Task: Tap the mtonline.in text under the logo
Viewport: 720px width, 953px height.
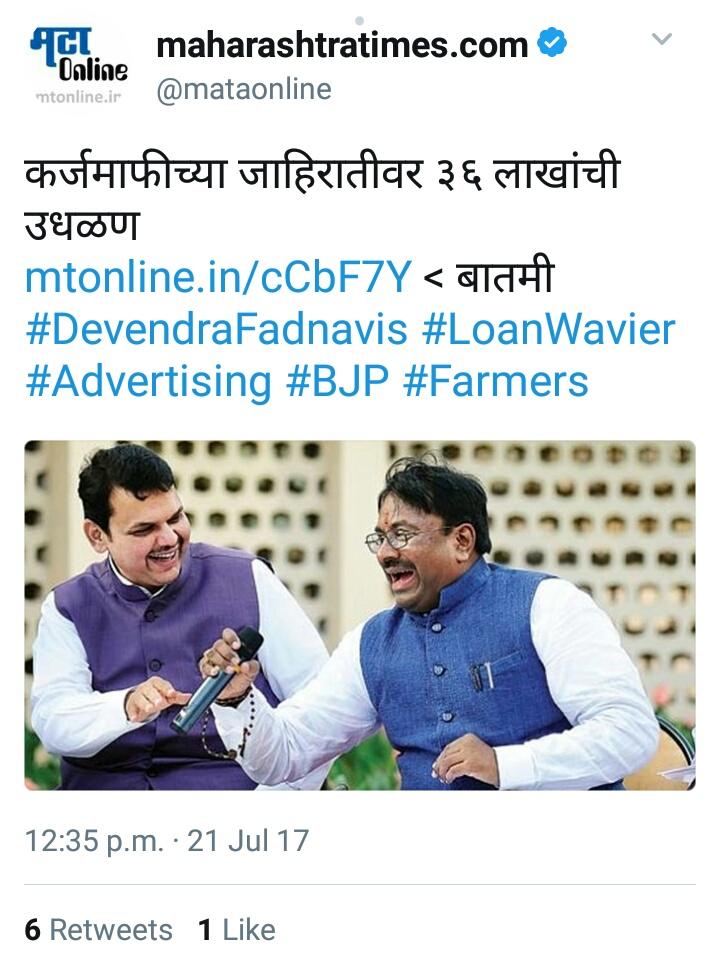Action: pos(78,97)
